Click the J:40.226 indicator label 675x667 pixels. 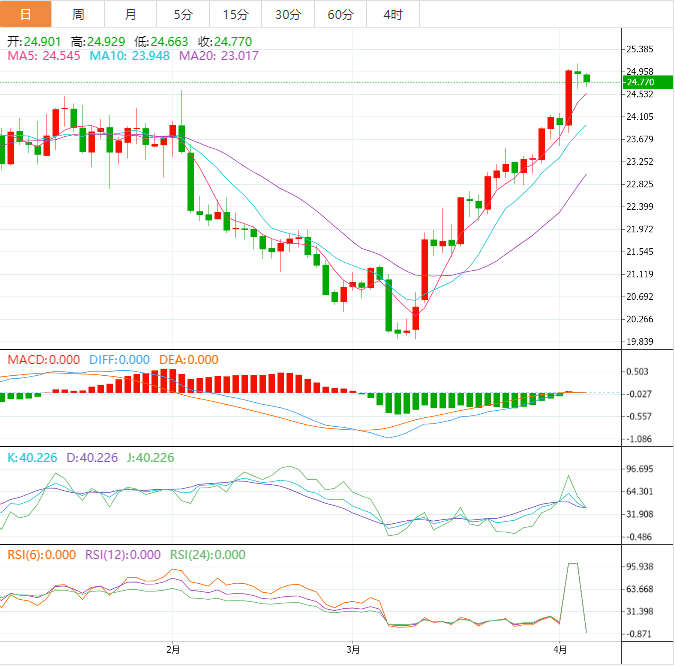pos(151,457)
